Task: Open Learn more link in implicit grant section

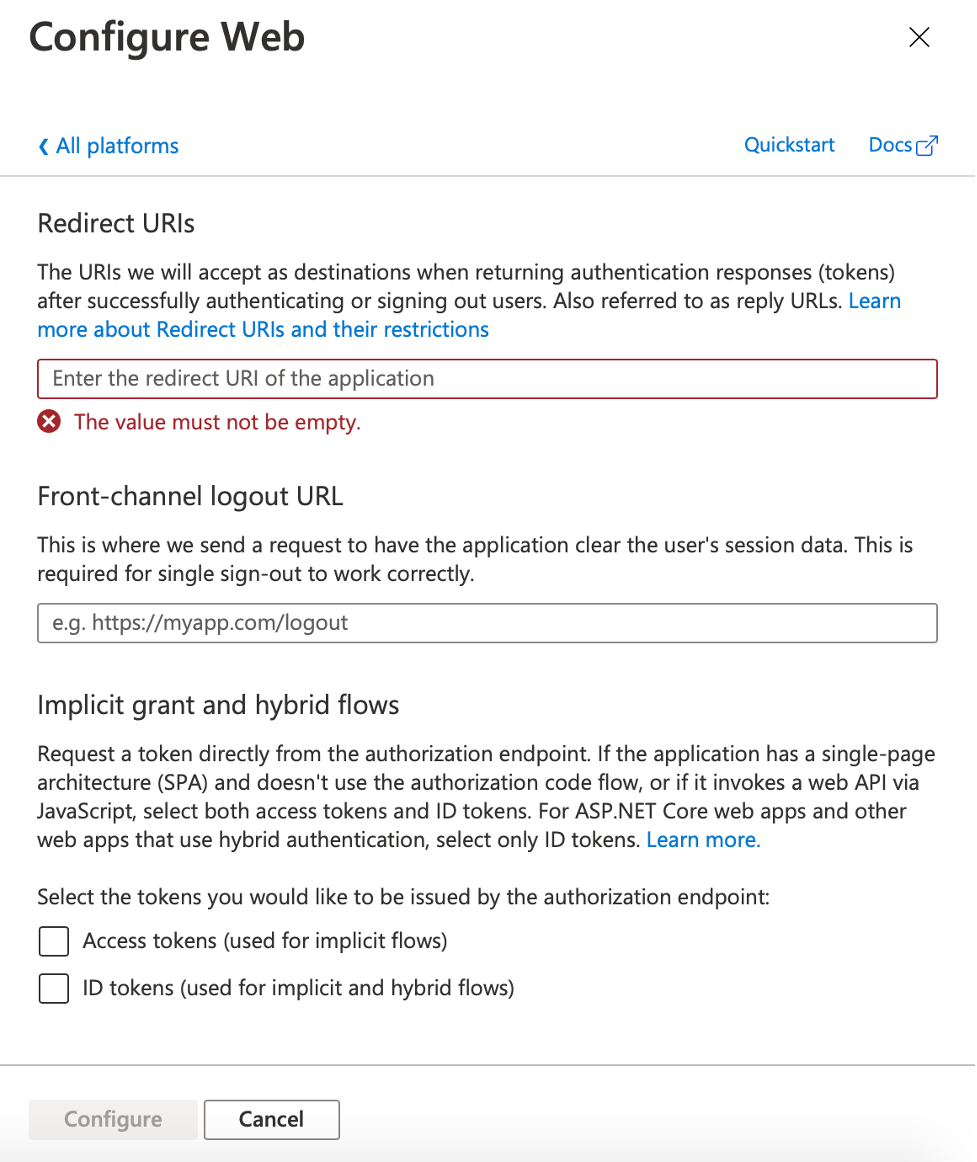Action: (x=703, y=840)
